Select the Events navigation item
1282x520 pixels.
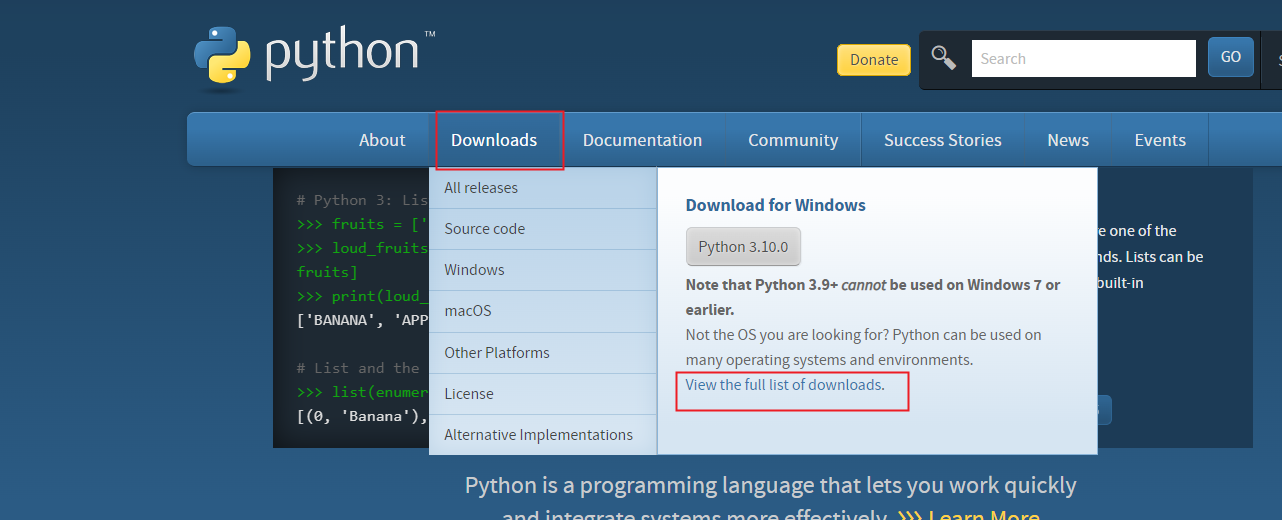[x=1160, y=140]
